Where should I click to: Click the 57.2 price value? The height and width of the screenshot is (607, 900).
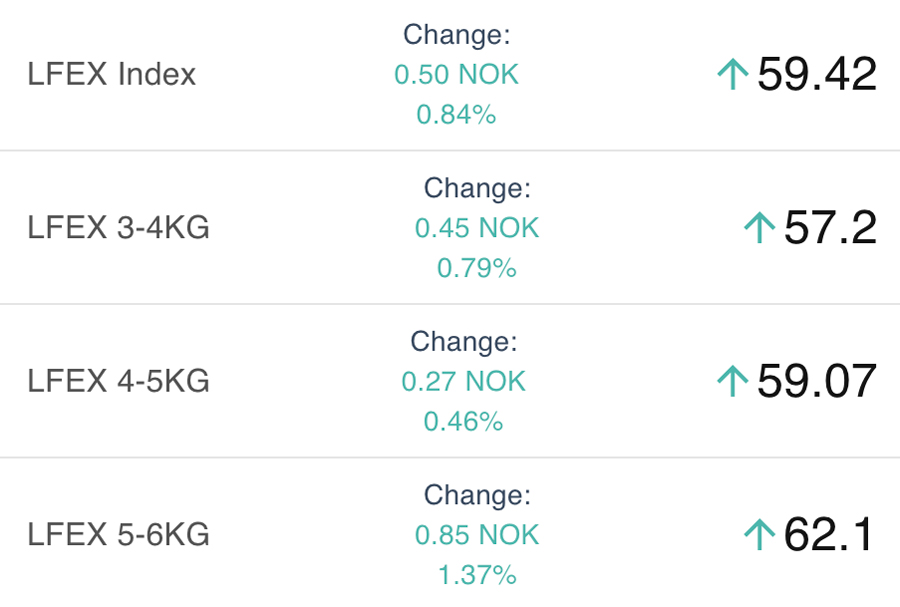click(830, 228)
